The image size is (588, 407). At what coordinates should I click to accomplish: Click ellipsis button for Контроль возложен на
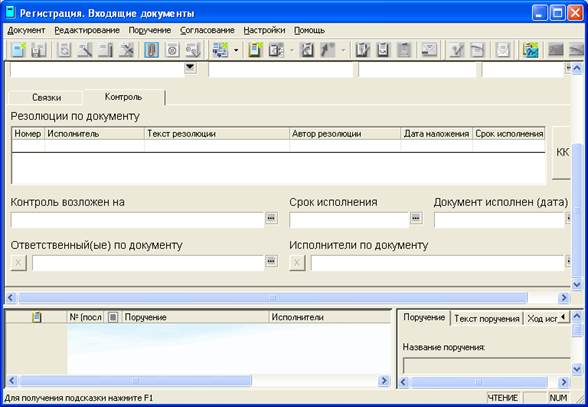pyautogui.click(x=271, y=218)
